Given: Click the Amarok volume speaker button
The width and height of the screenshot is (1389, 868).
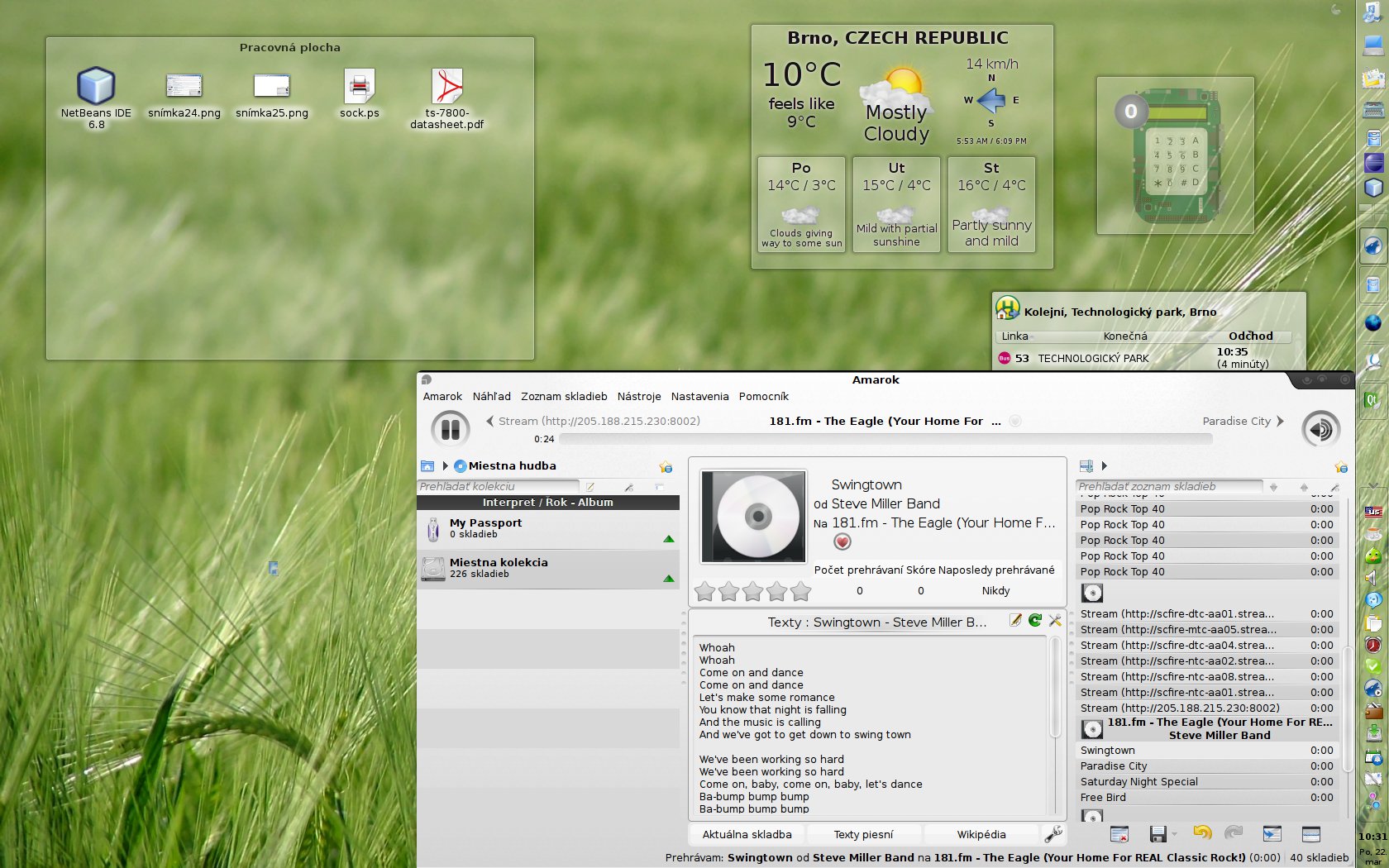Looking at the screenshot, I should click(1320, 429).
